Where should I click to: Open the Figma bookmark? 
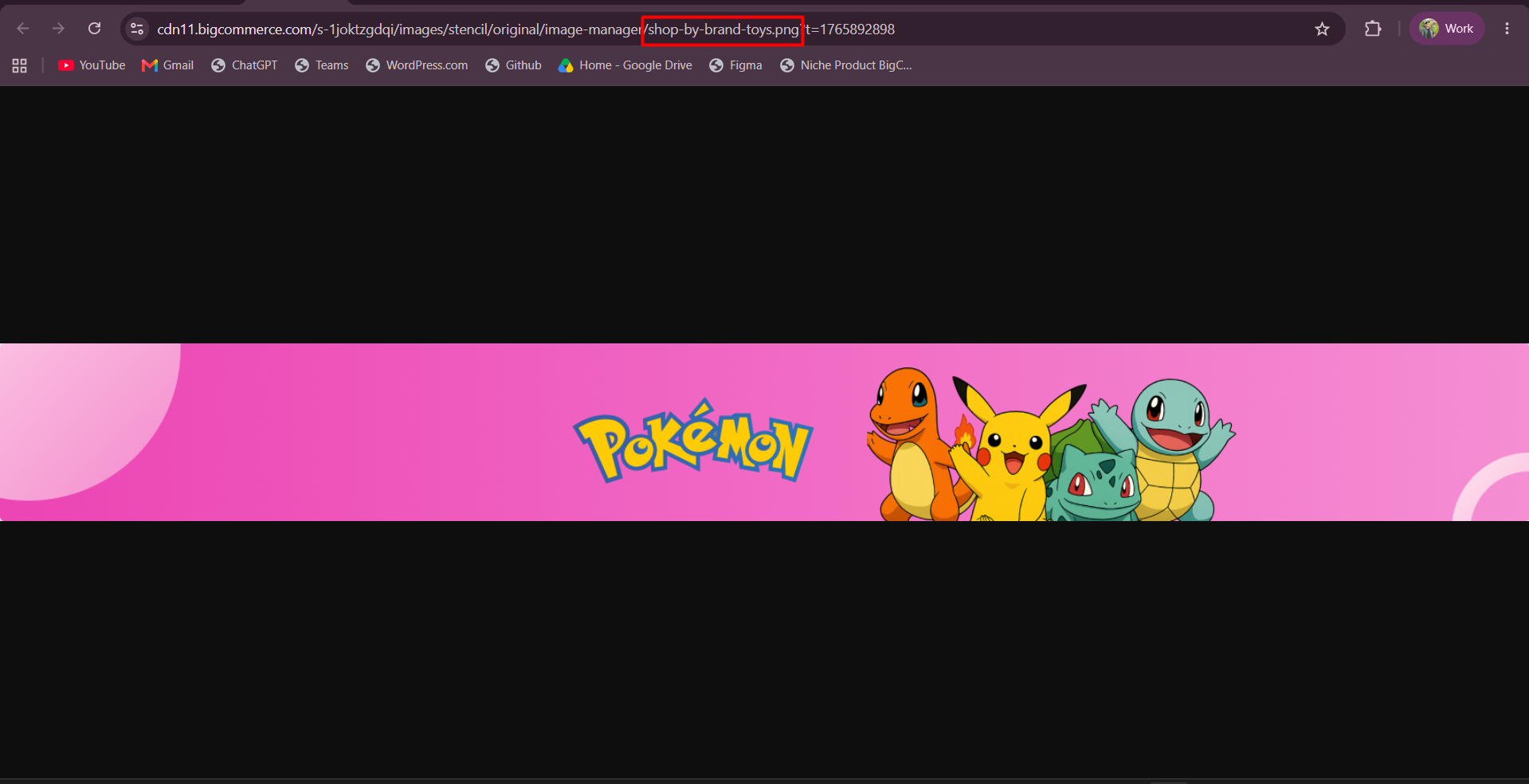[x=735, y=65]
